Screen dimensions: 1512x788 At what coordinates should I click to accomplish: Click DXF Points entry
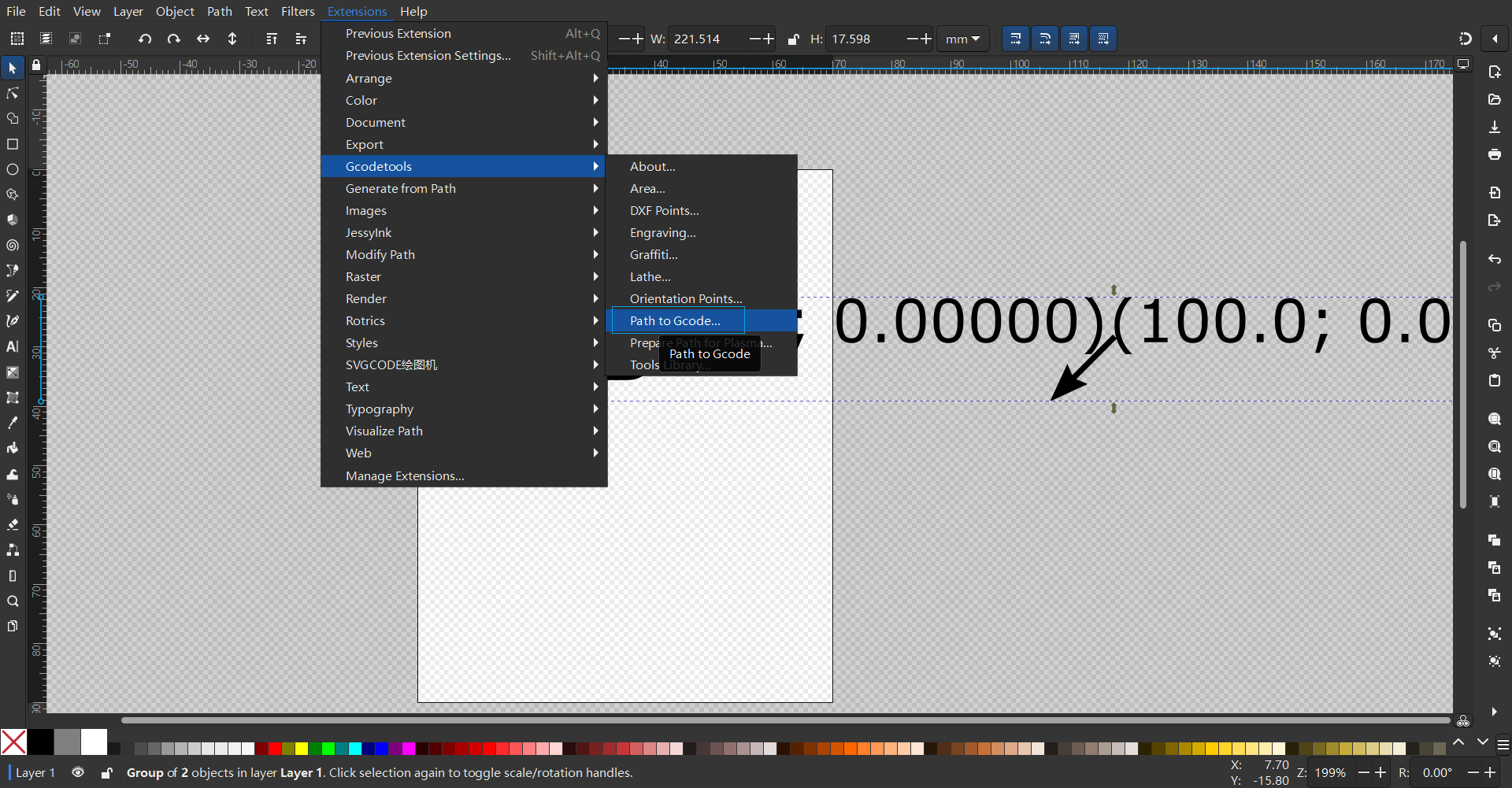pos(702,210)
